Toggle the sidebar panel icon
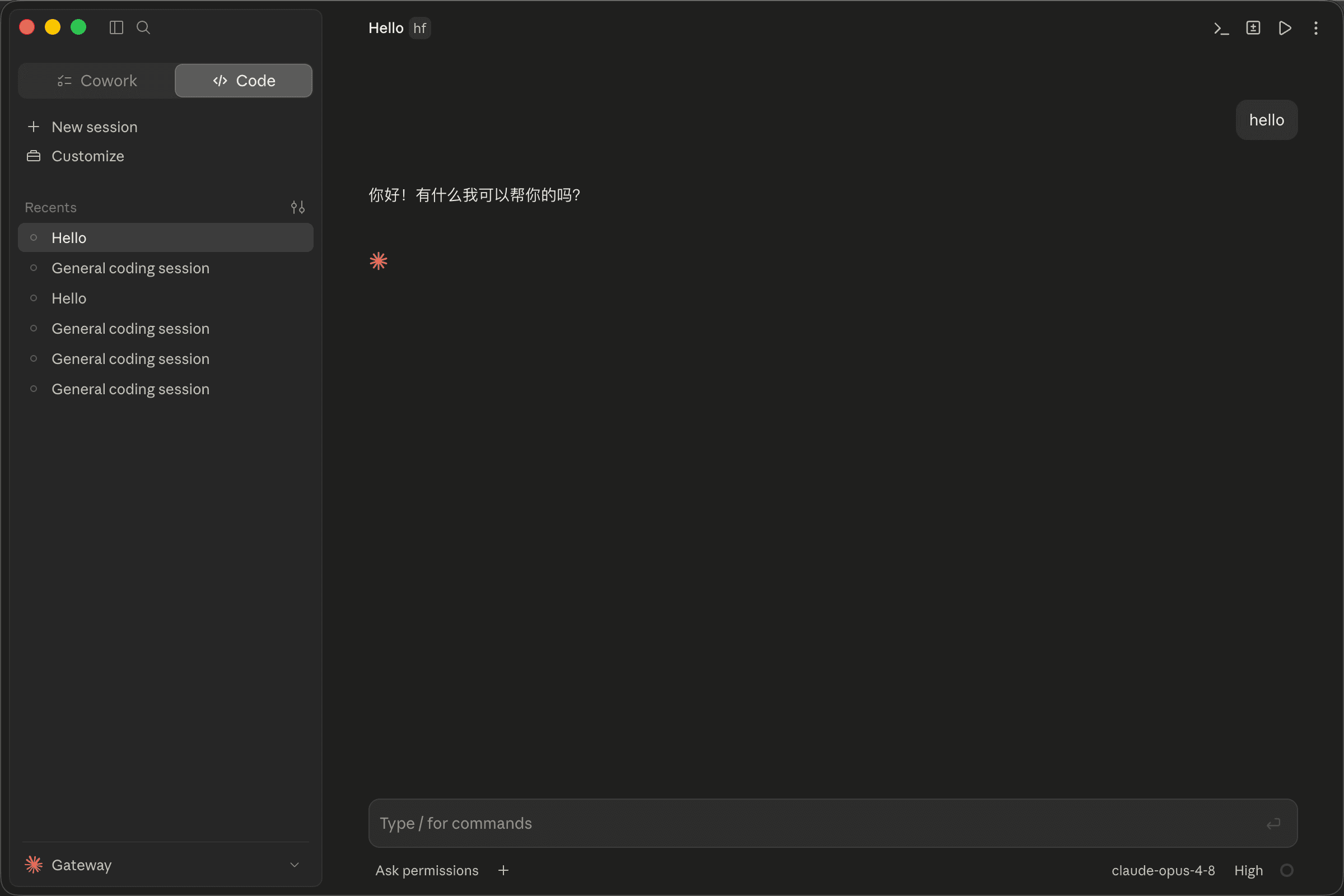The height and width of the screenshot is (896, 1344). tap(116, 27)
